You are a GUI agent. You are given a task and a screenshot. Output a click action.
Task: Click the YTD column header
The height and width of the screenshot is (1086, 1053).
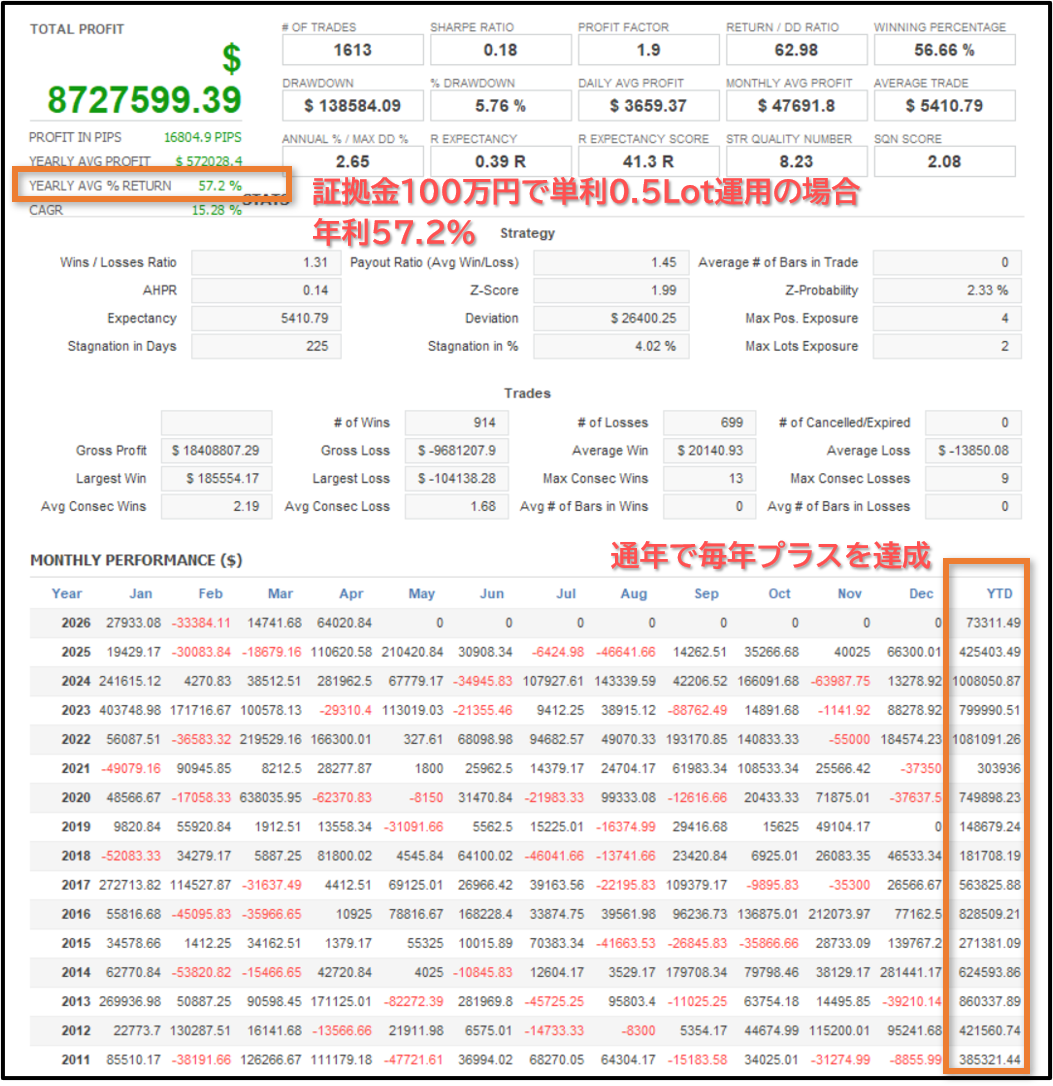pyautogui.click(x=999, y=594)
